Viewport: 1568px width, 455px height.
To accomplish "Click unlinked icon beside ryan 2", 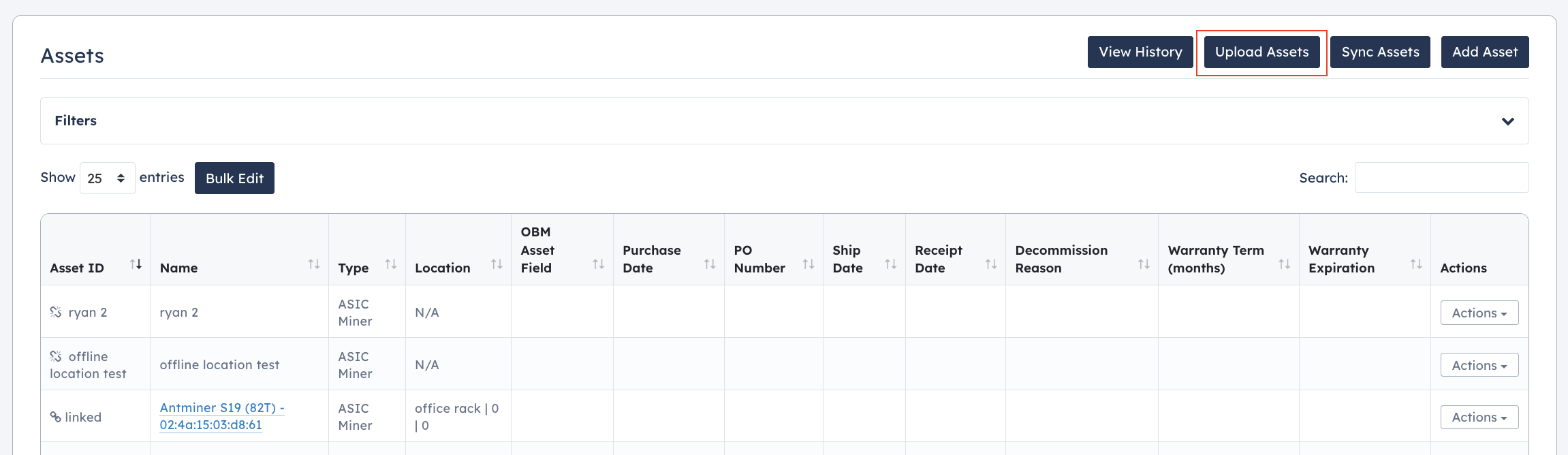I will pos(56,312).
